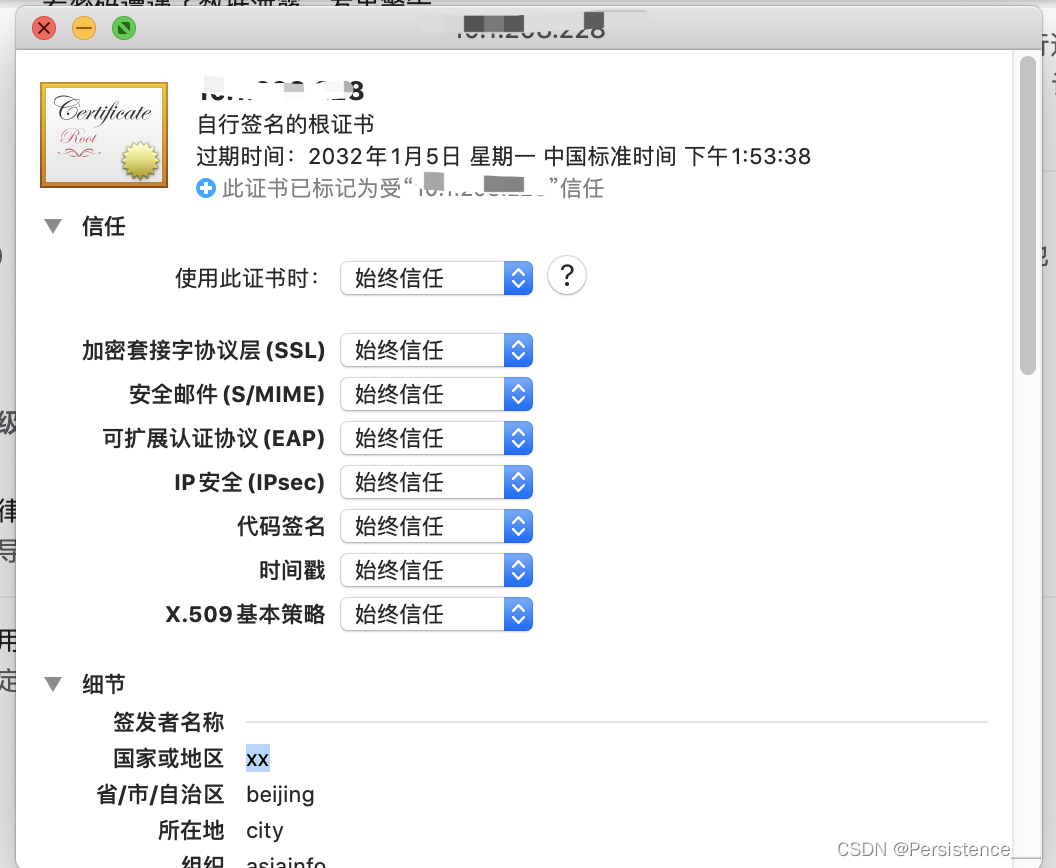1056x868 pixels.
Task: Click the city locality value
Action: coord(265,830)
